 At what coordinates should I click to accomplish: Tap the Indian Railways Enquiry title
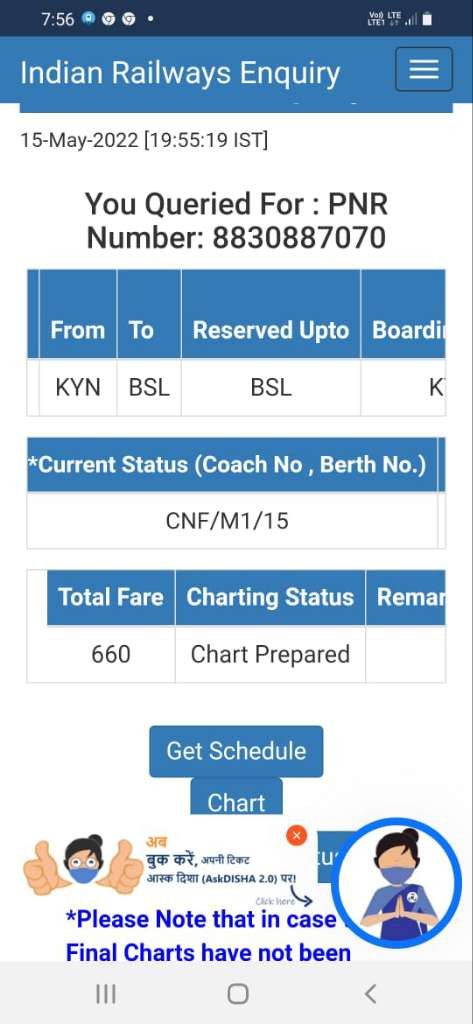pos(180,72)
